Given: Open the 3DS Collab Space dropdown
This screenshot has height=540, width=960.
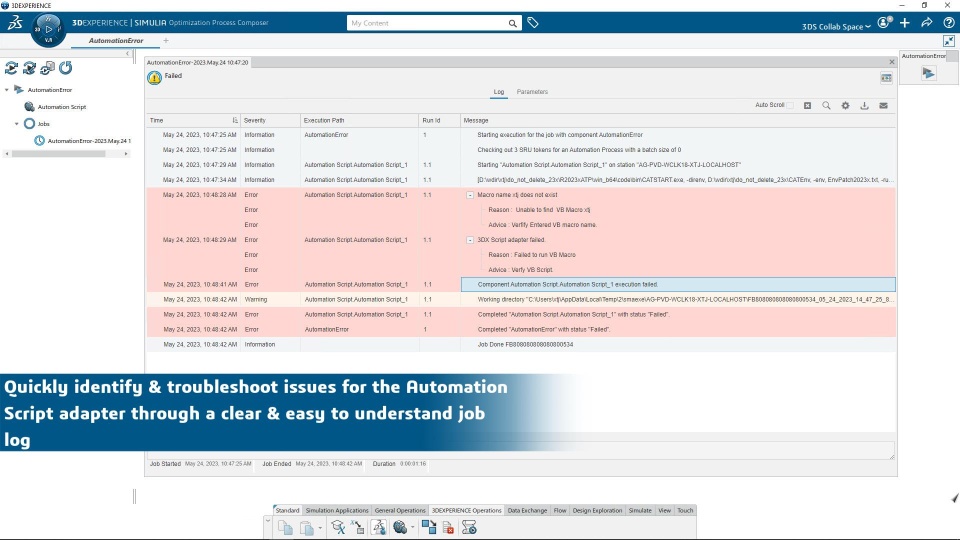Looking at the screenshot, I should (x=836, y=26).
